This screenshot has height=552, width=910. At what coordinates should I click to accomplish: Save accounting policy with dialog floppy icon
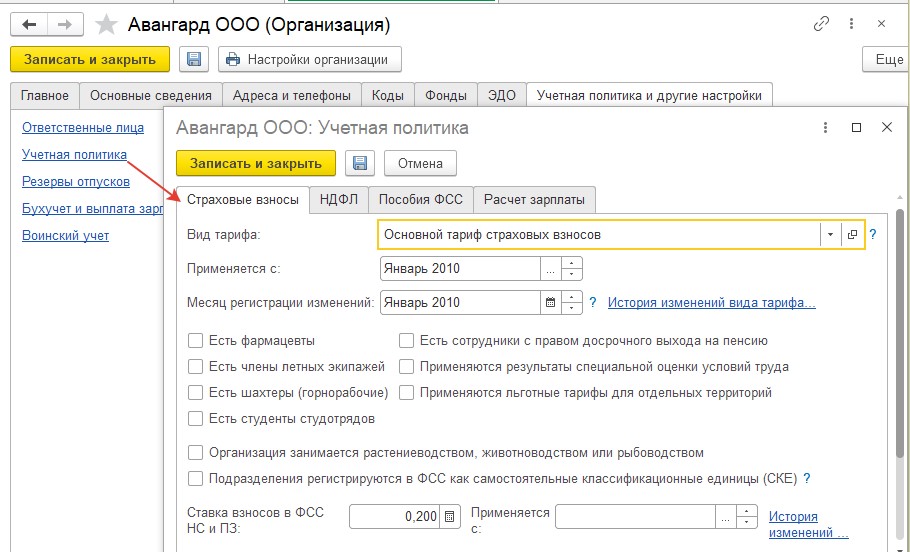(360, 164)
